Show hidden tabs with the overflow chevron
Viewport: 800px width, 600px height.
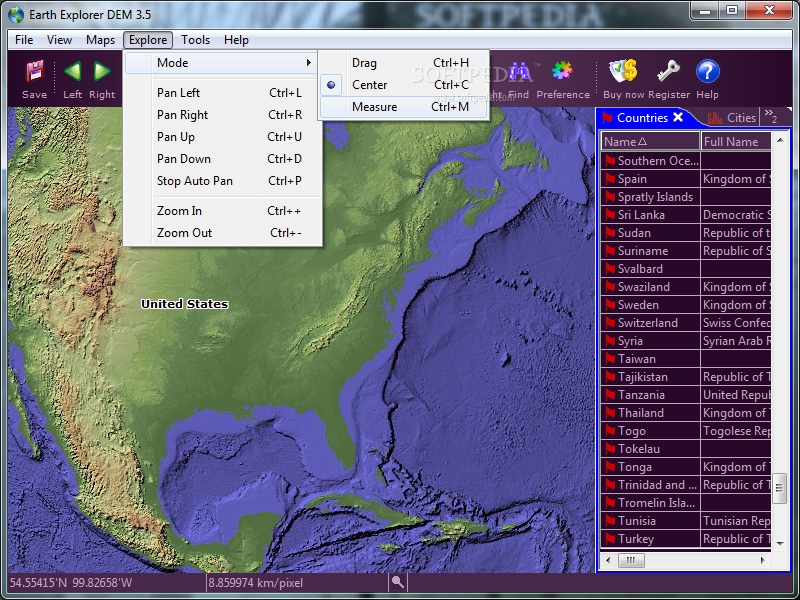(x=770, y=116)
